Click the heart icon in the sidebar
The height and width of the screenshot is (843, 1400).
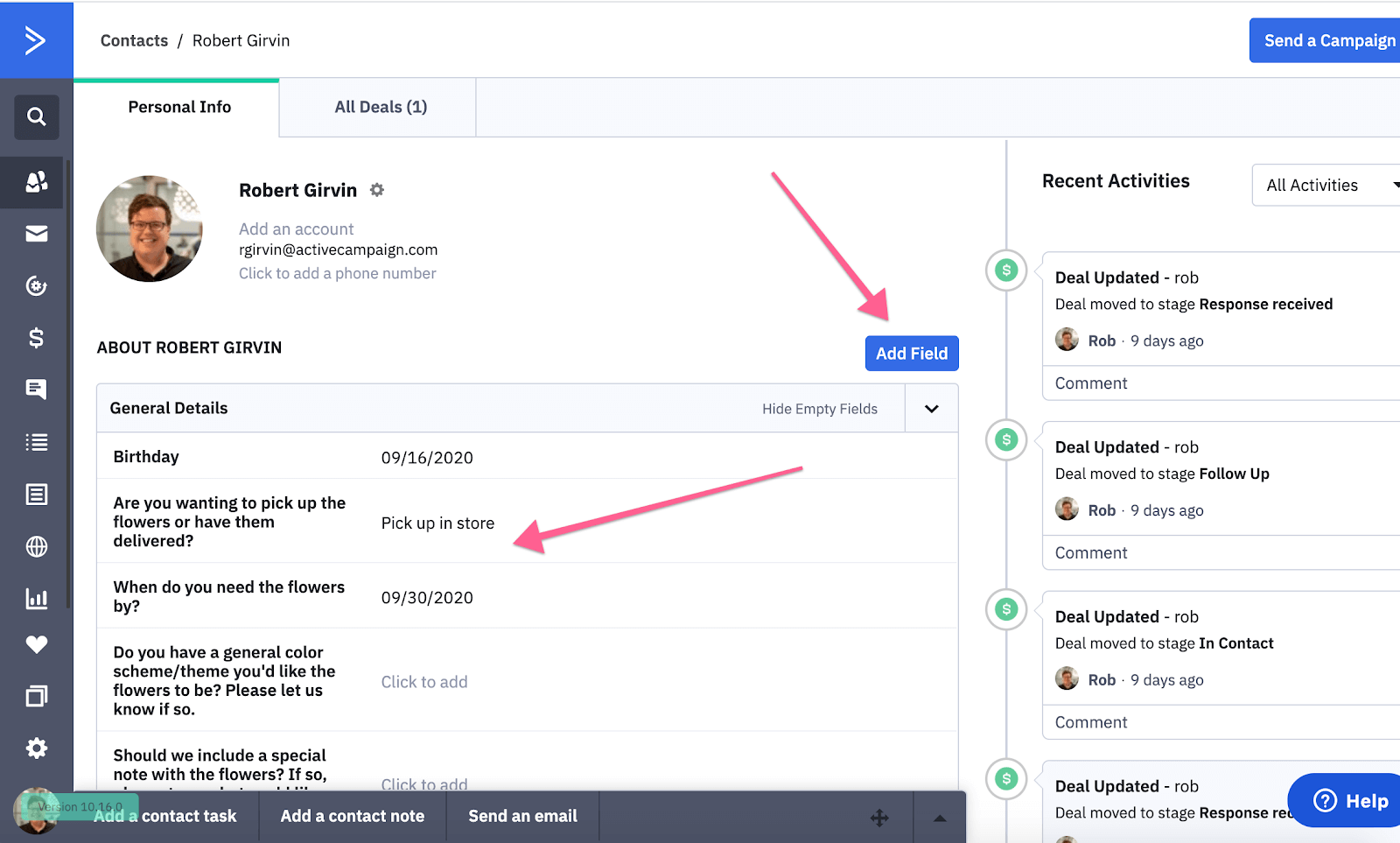(37, 645)
